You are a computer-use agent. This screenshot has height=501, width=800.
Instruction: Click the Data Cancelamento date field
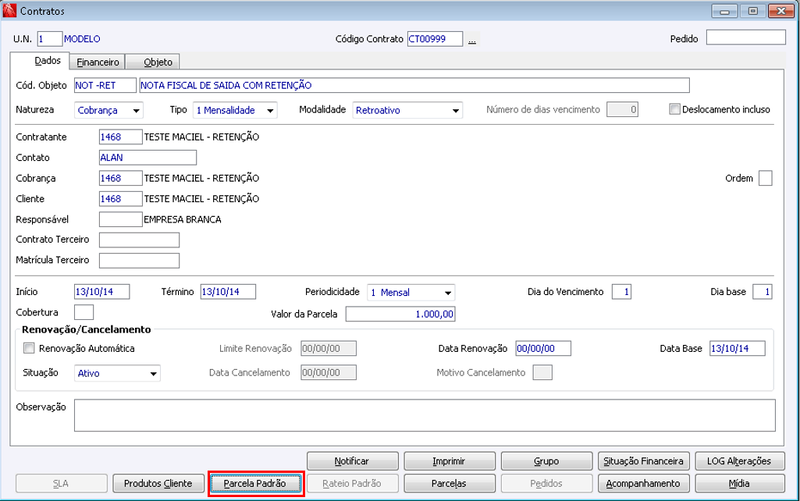[329, 372]
